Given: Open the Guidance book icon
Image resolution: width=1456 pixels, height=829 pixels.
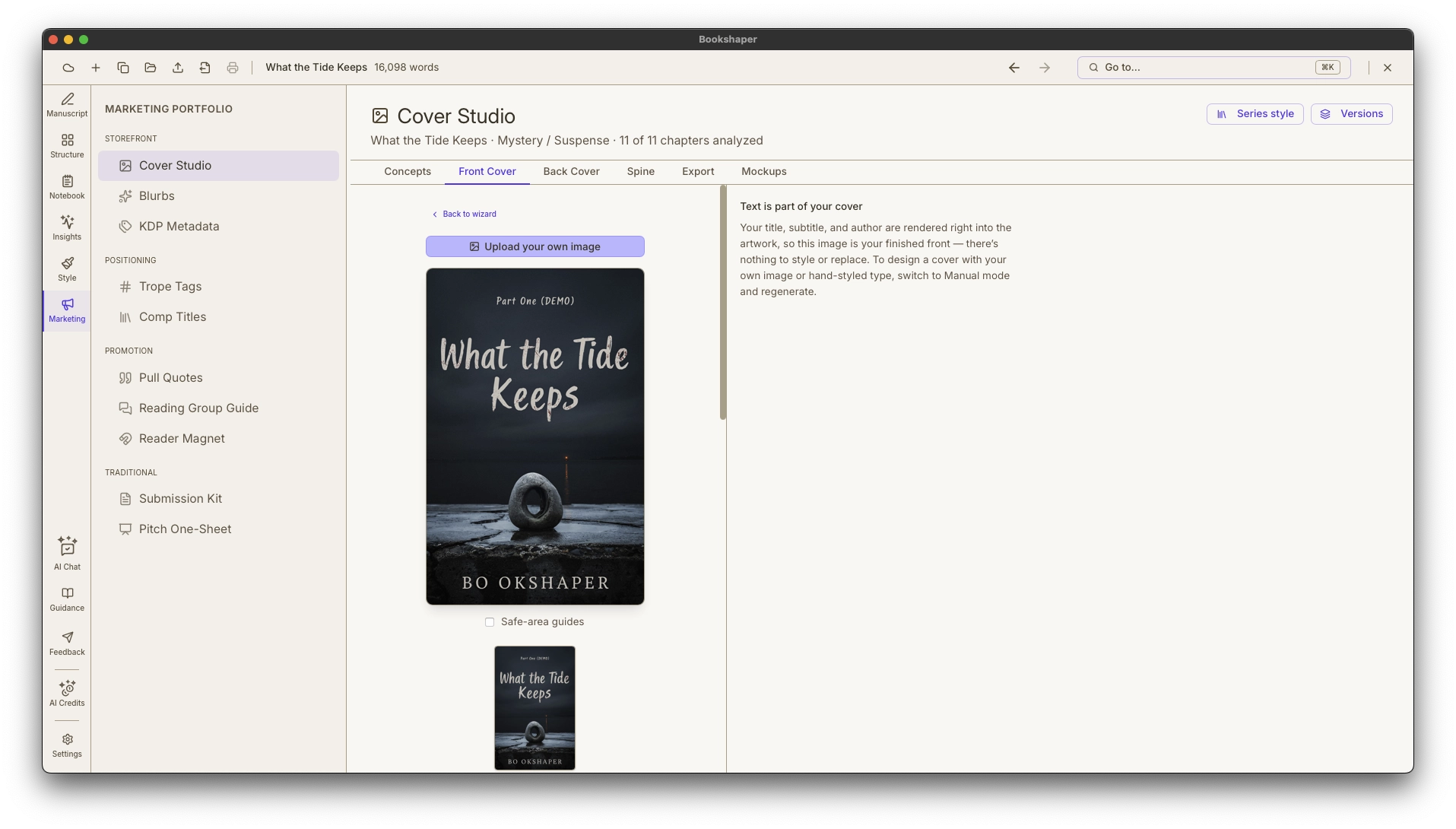Looking at the screenshot, I should 67,599.
